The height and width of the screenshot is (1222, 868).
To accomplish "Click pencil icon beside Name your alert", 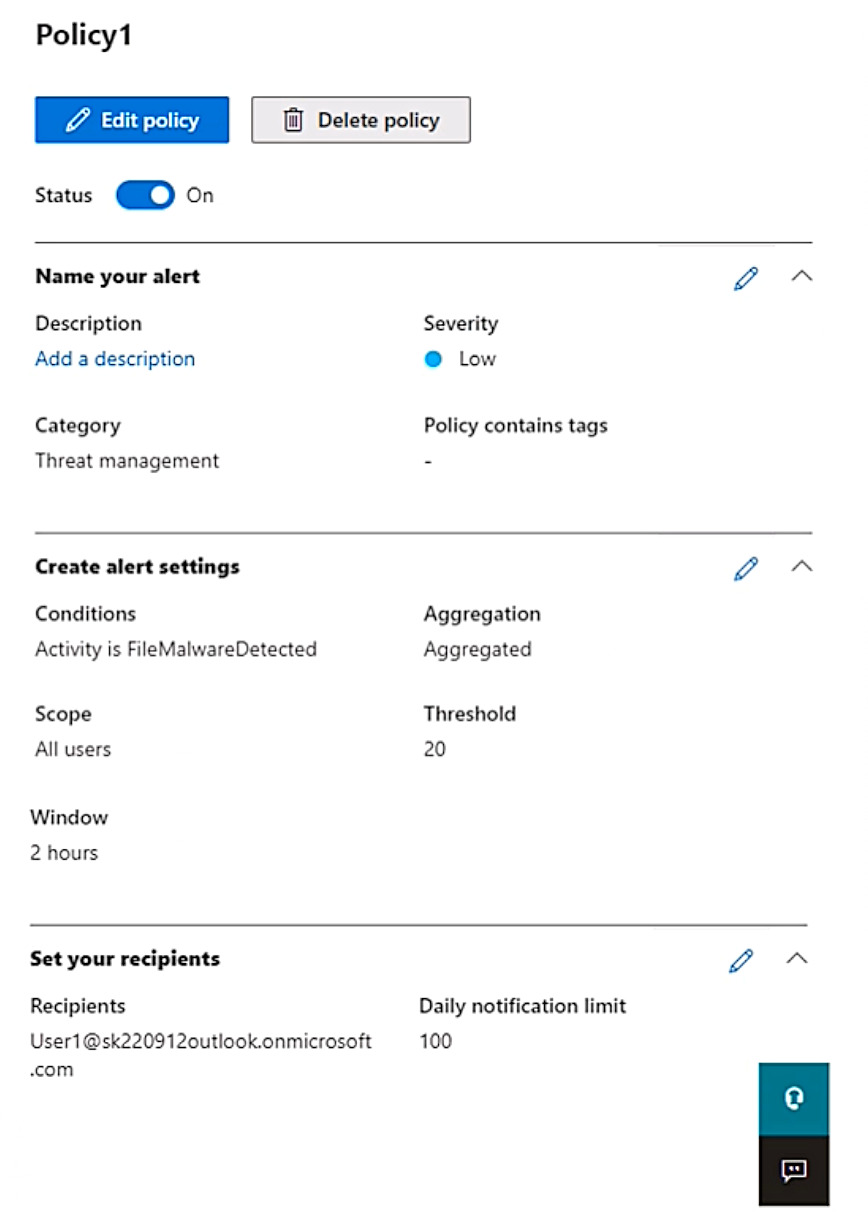I will pyautogui.click(x=745, y=278).
